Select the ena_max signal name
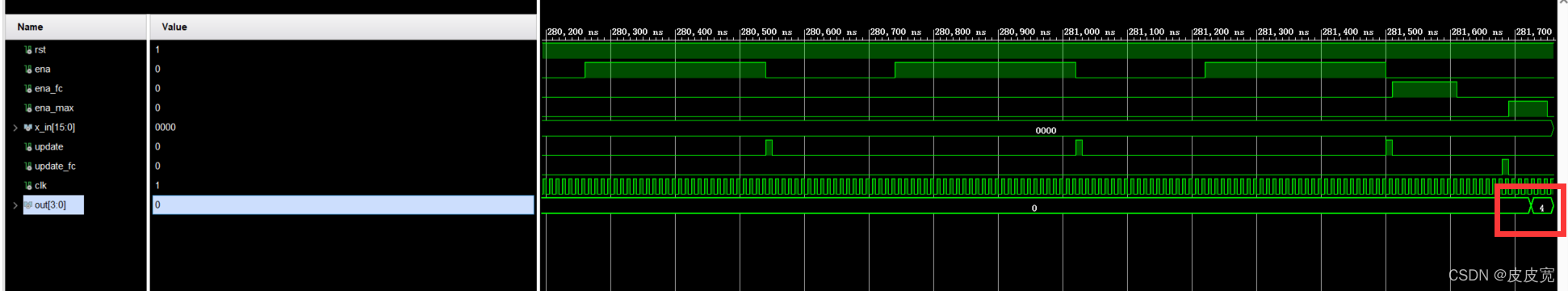This screenshot has width=1568, height=291. tap(54, 108)
